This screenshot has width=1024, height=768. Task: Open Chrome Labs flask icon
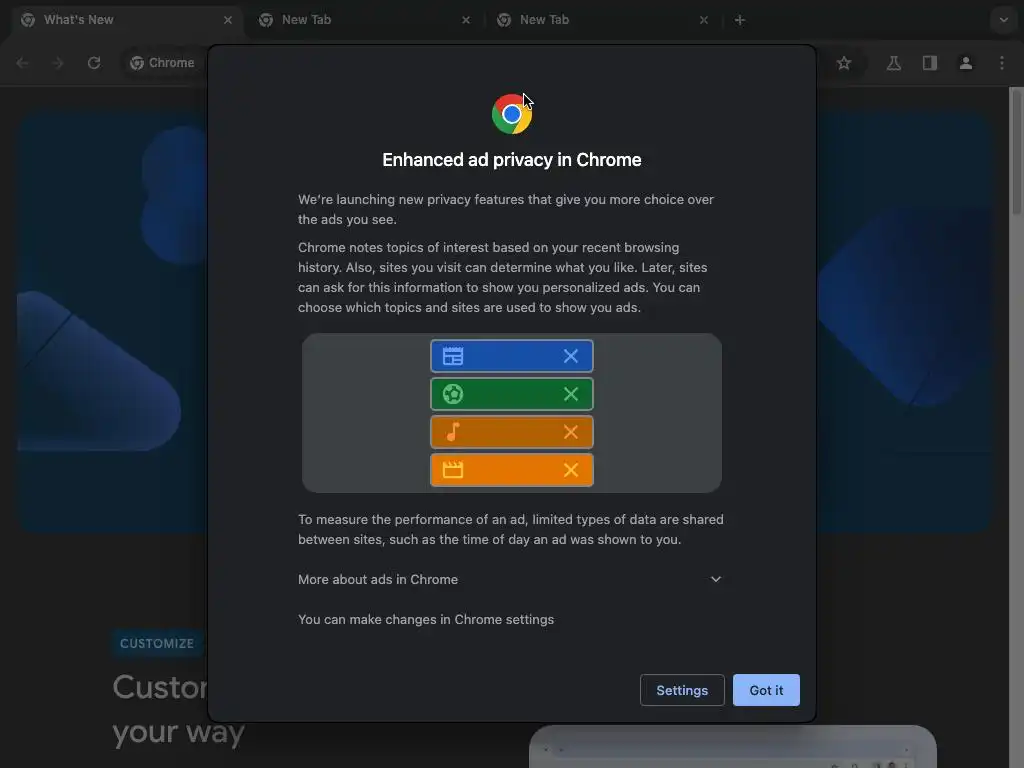click(x=893, y=63)
